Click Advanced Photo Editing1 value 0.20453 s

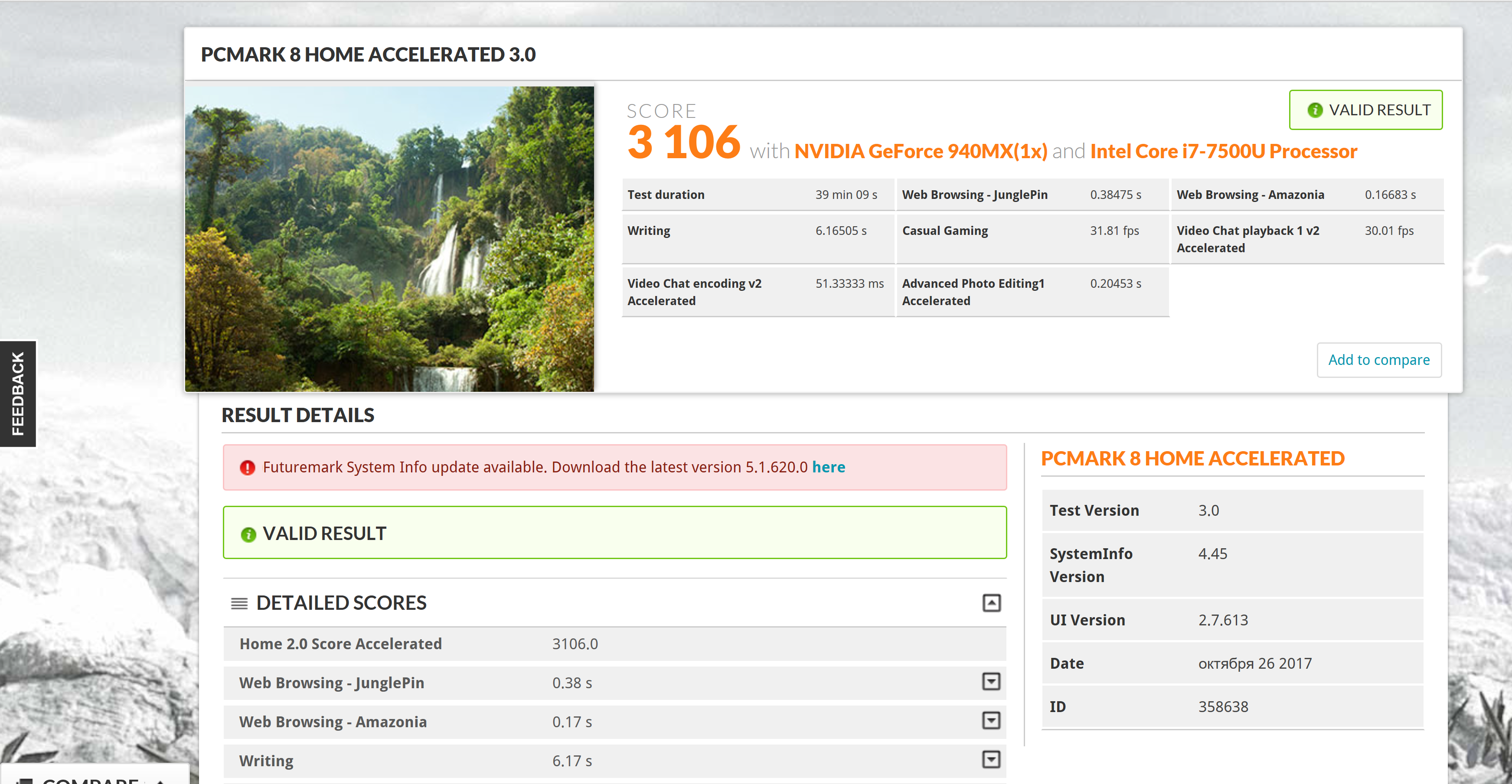[1115, 283]
